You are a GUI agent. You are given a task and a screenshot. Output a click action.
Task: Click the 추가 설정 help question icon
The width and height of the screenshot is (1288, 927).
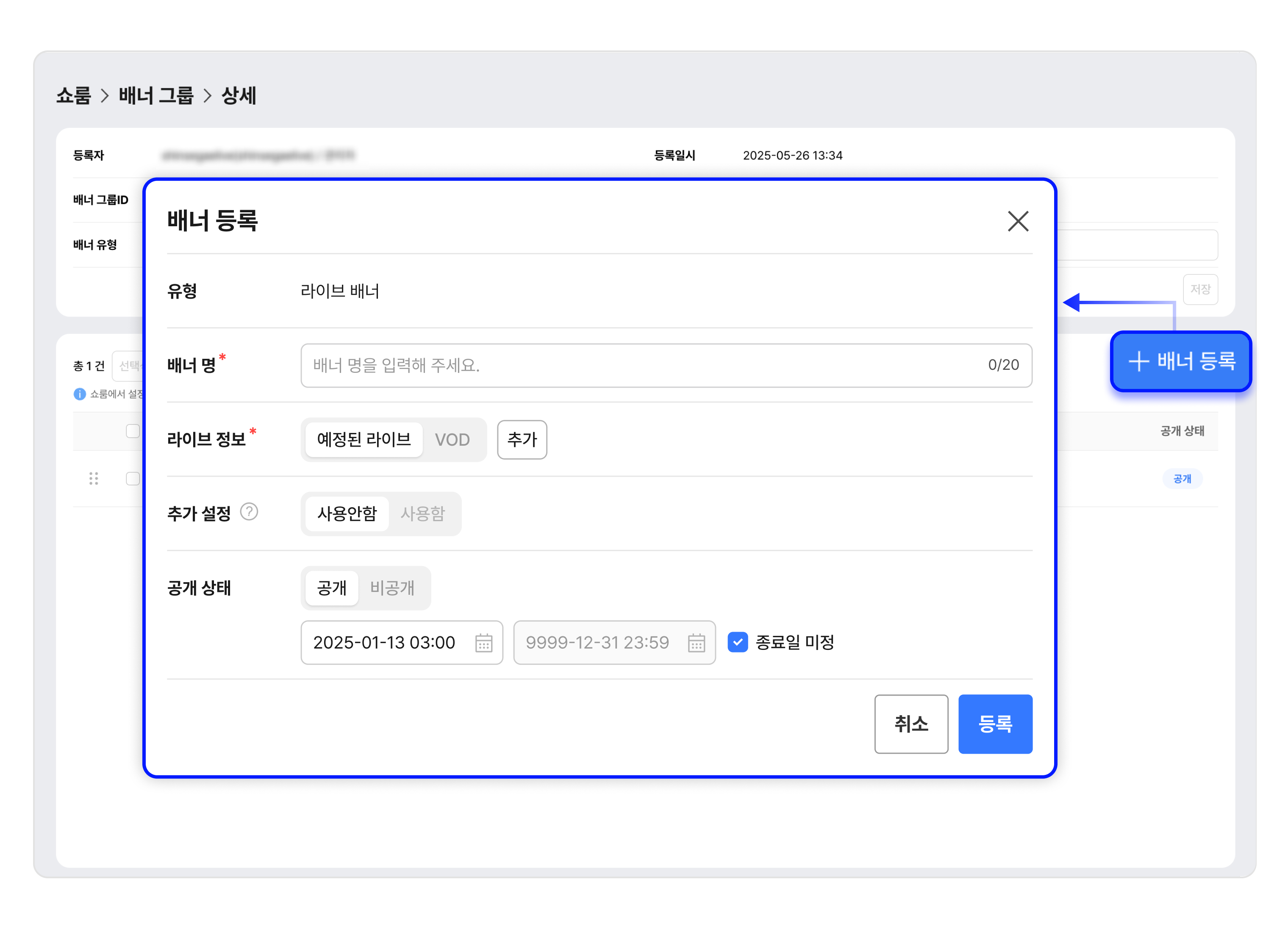pyautogui.click(x=249, y=512)
